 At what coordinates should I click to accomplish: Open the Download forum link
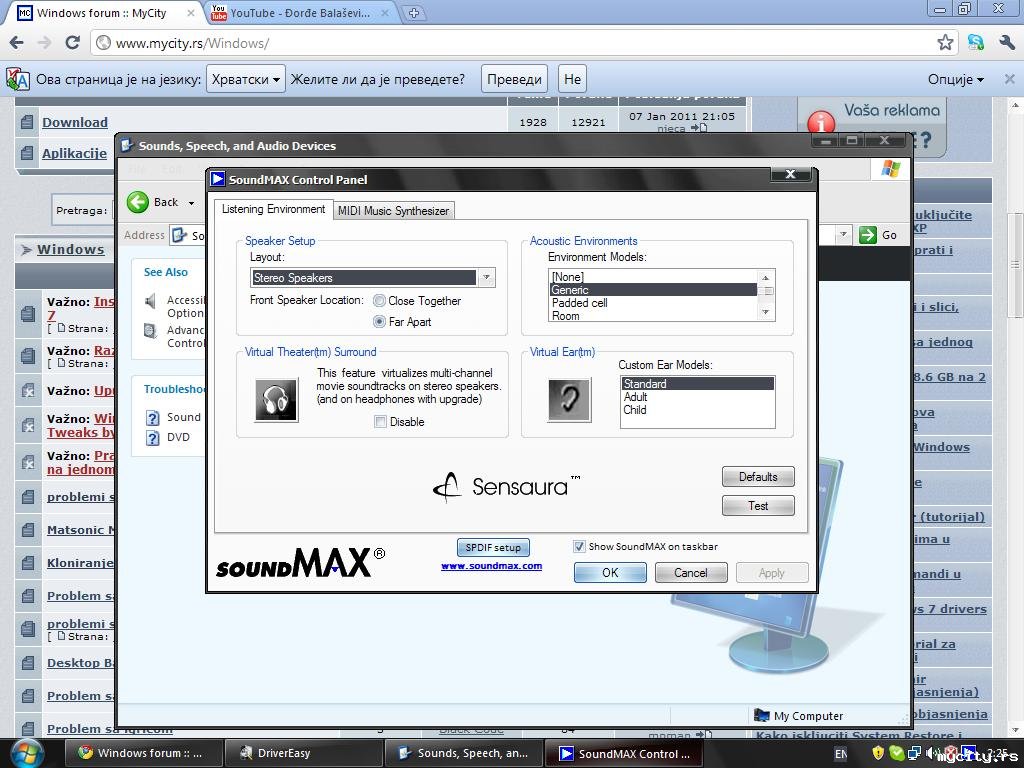pos(75,122)
